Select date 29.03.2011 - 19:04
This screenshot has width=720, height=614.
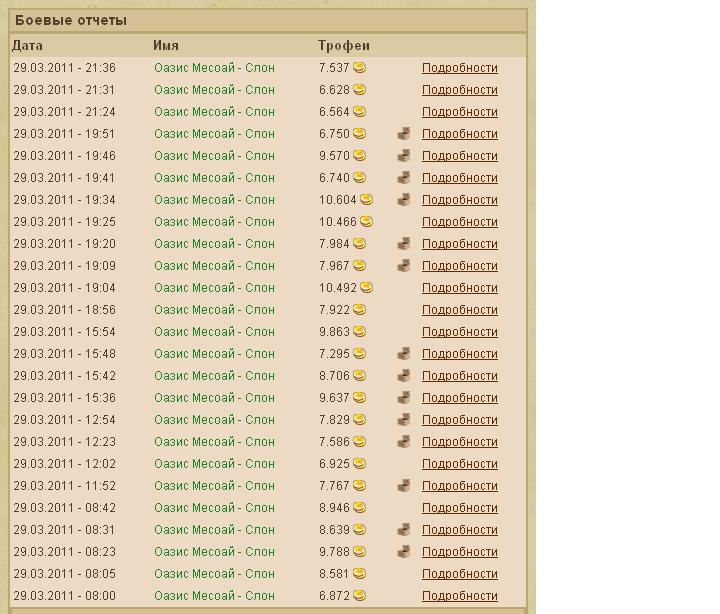coord(64,288)
